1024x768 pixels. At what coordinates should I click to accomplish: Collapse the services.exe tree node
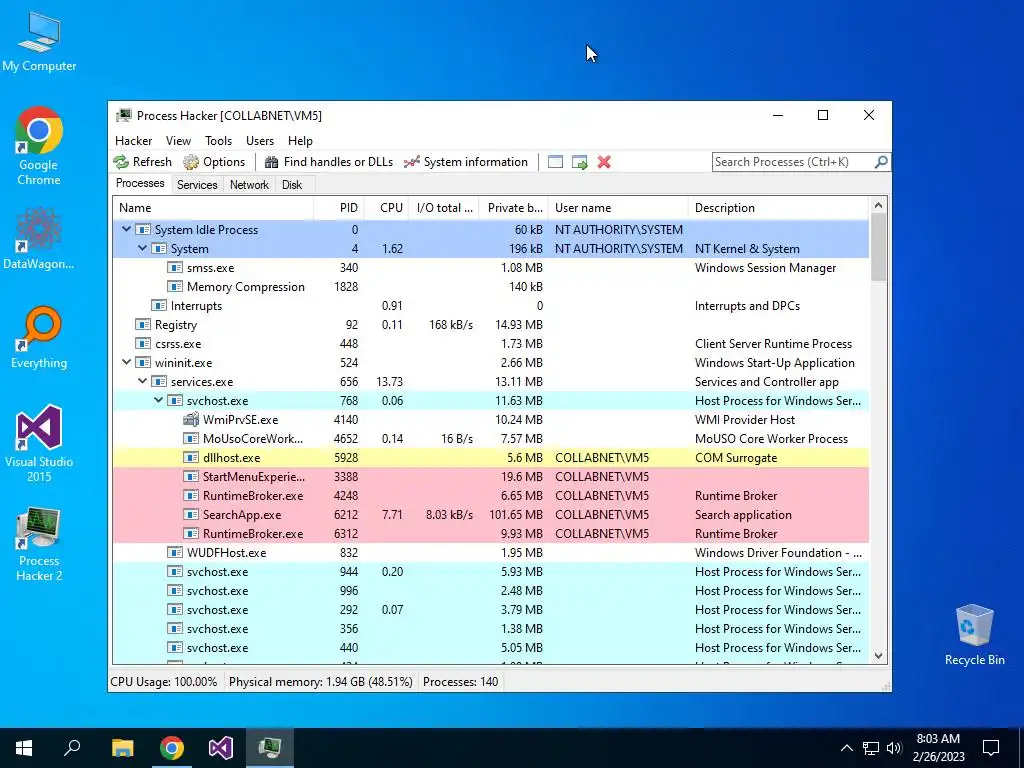point(142,381)
